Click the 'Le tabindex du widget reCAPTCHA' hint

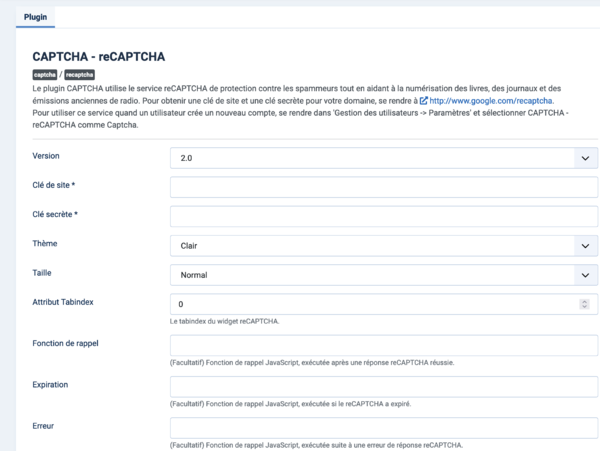click(224, 321)
